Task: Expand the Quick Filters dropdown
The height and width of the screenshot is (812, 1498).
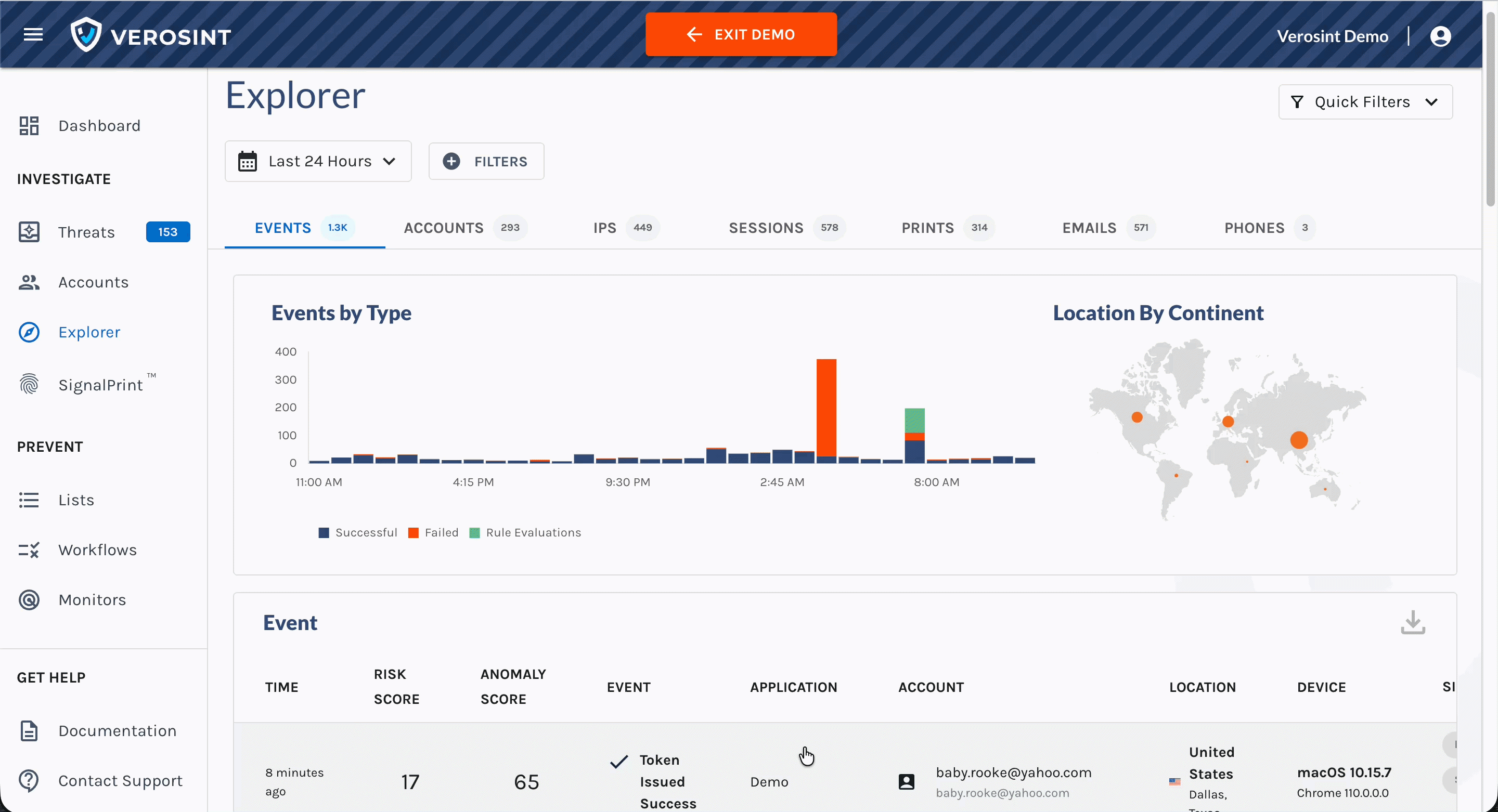Action: [x=1365, y=102]
